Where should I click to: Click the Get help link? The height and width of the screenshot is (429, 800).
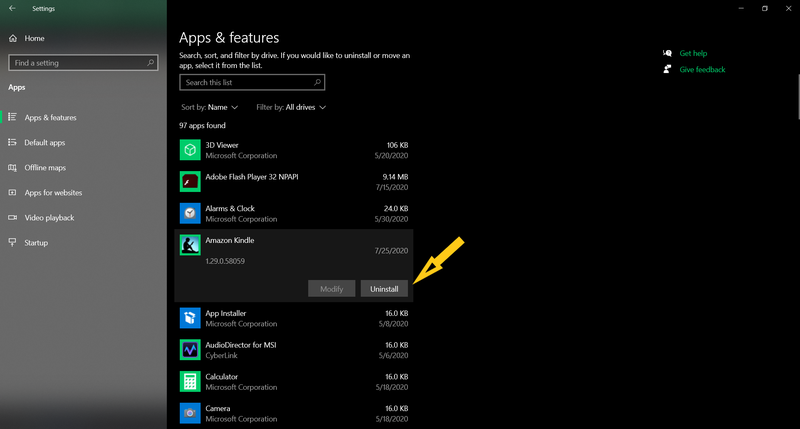693,53
